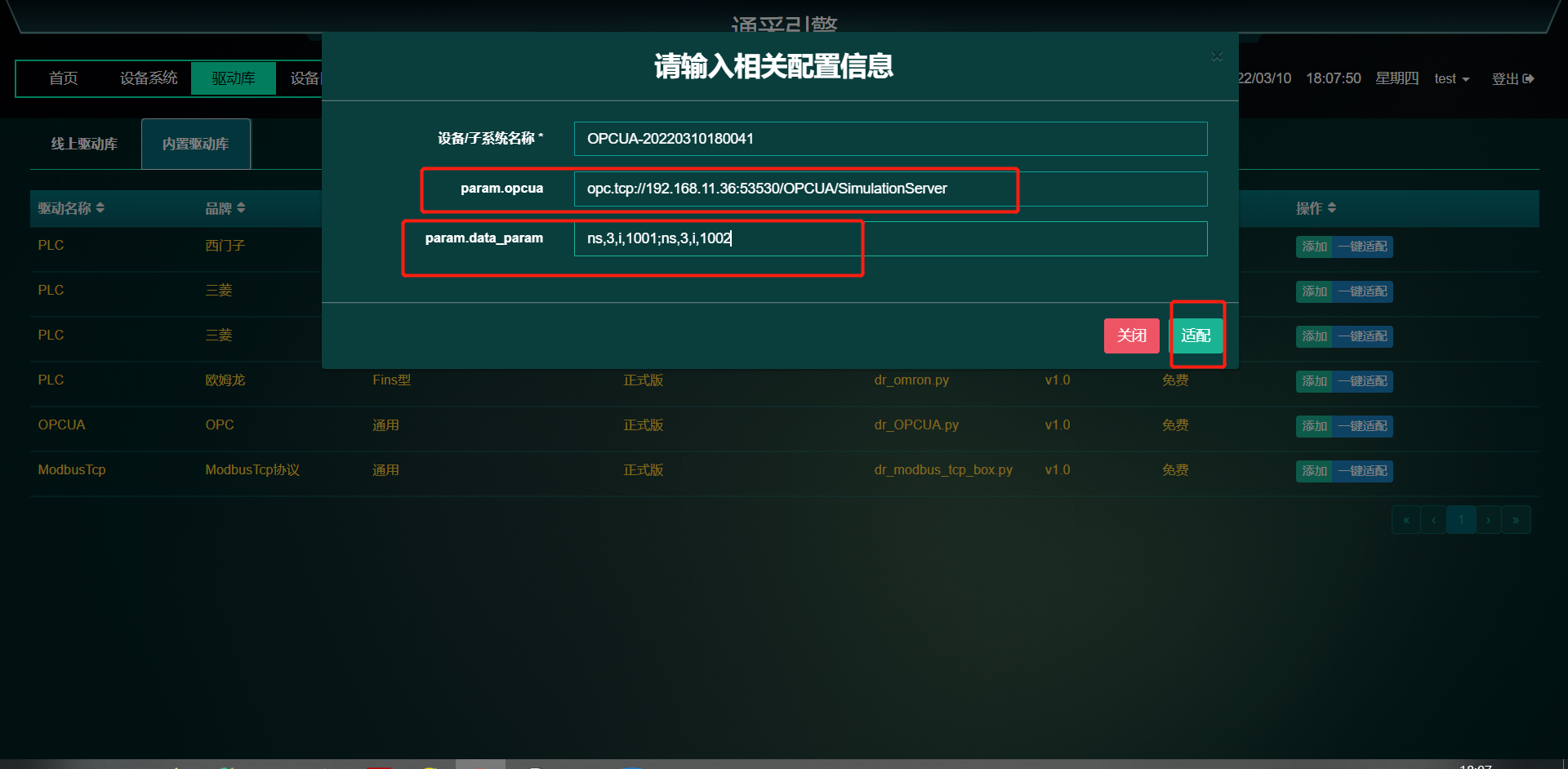Go to the previous page arrow
This screenshot has width=1568, height=769.
click(1433, 520)
